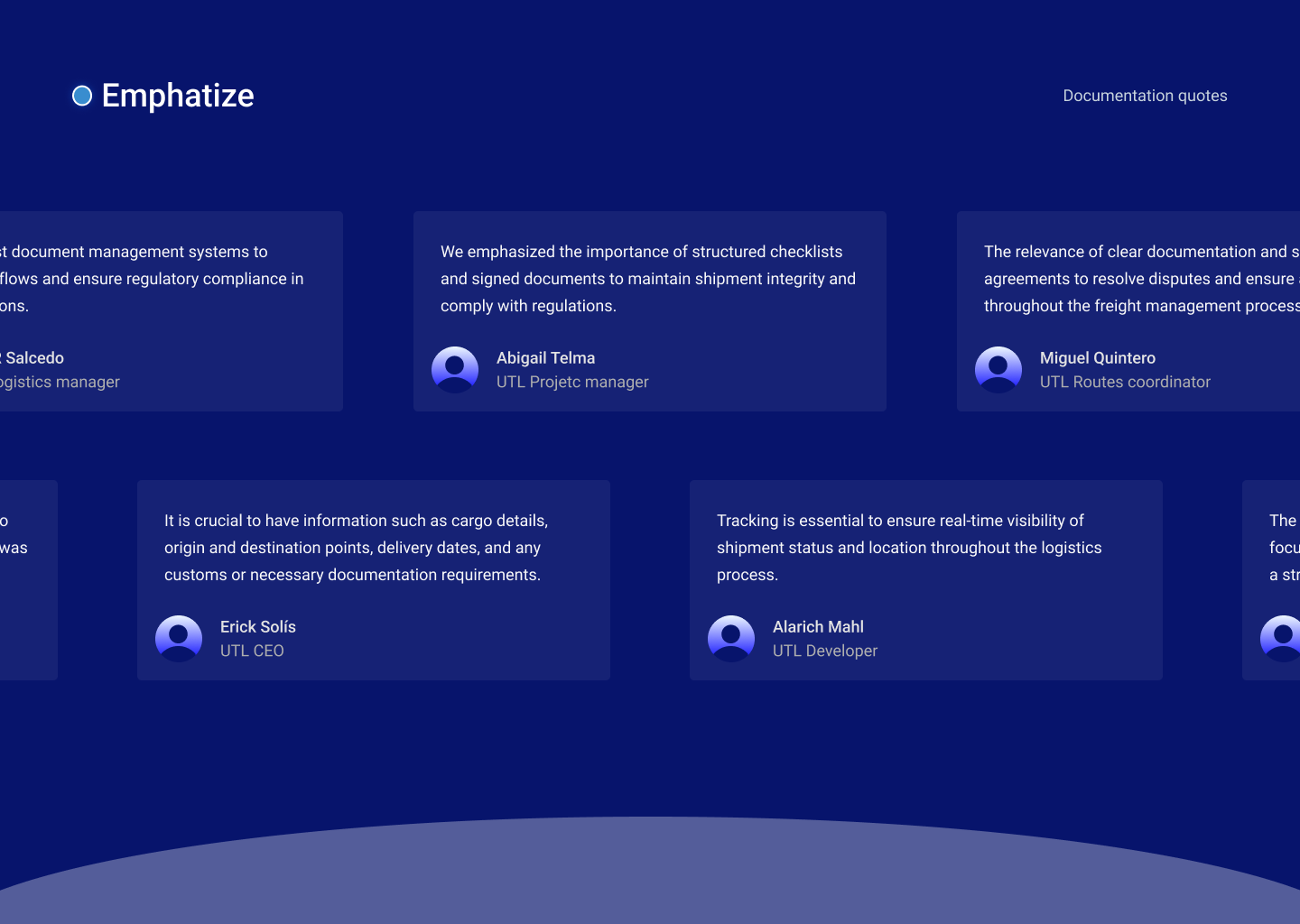Click the UTL CEO role text
1300x924 pixels.
[252, 651]
